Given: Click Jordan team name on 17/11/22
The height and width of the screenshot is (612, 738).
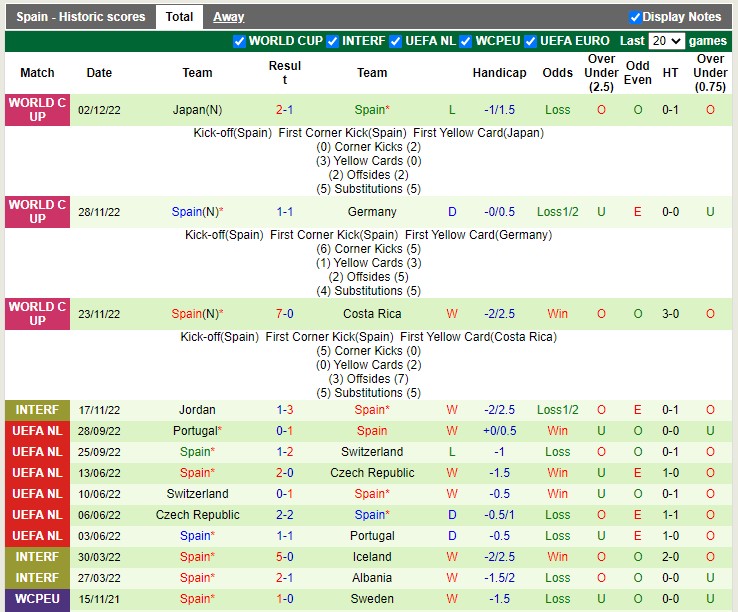Looking at the screenshot, I should pos(197,410).
